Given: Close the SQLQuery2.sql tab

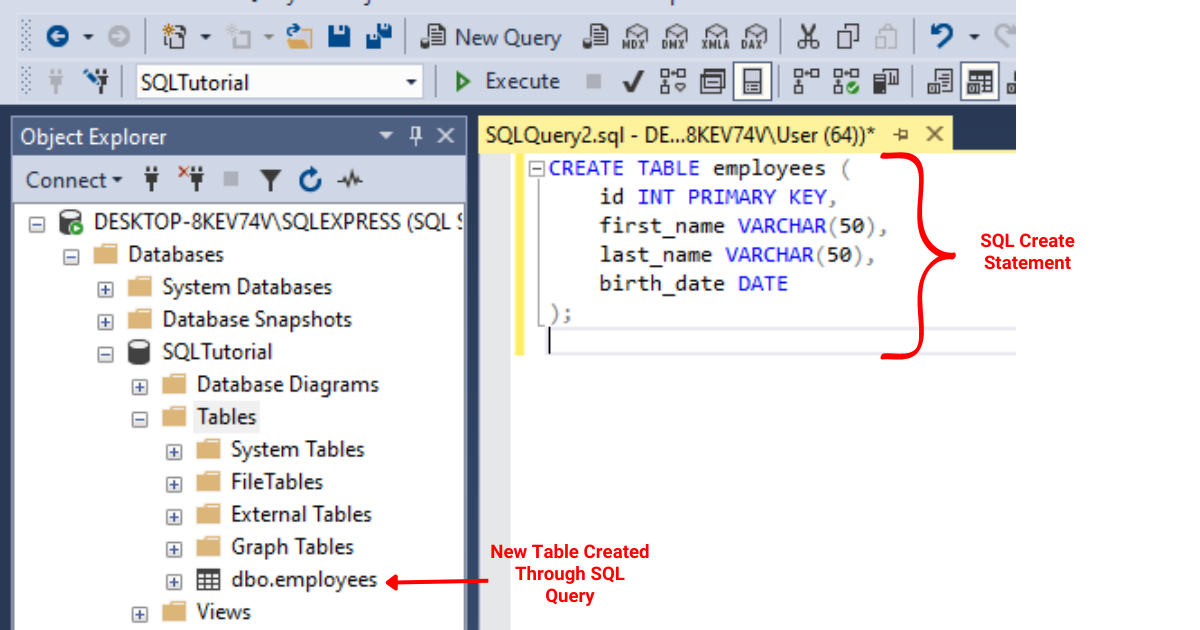Looking at the screenshot, I should (x=935, y=134).
